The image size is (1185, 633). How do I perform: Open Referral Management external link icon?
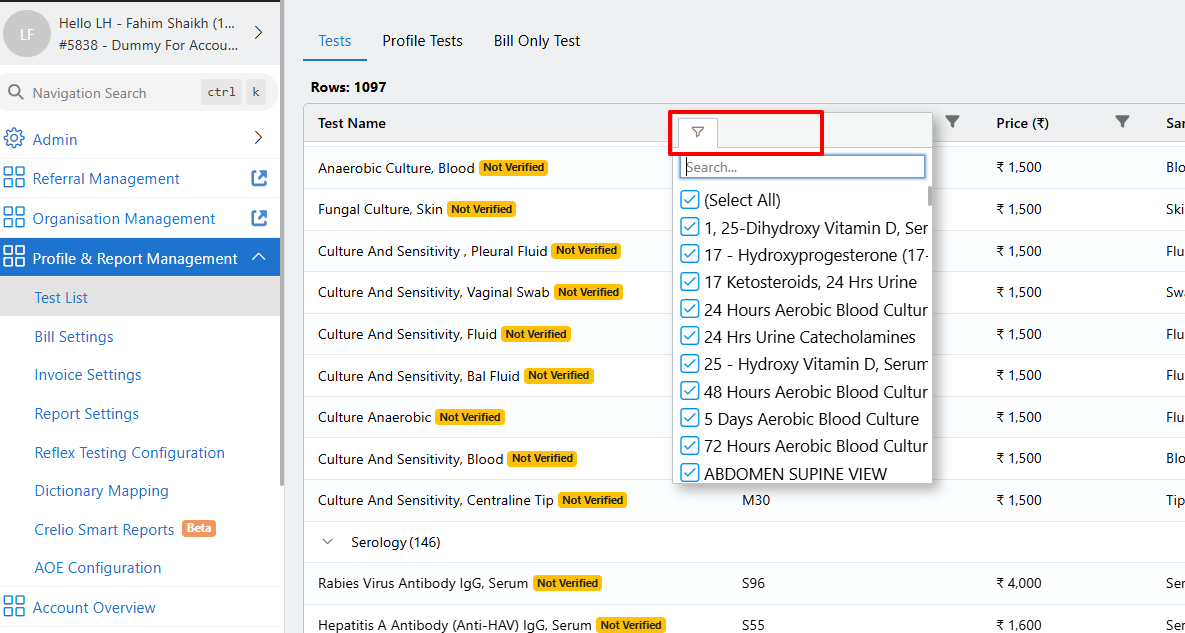[x=259, y=179]
